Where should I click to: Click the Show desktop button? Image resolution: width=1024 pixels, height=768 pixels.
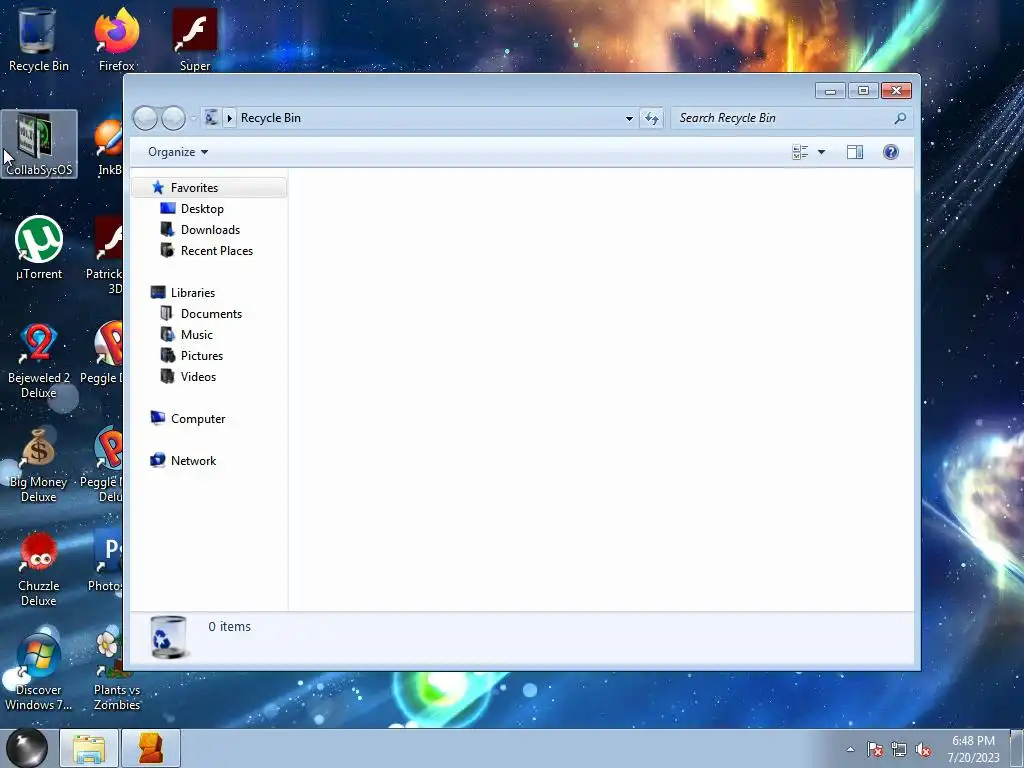pyautogui.click(x=1017, y=748)
